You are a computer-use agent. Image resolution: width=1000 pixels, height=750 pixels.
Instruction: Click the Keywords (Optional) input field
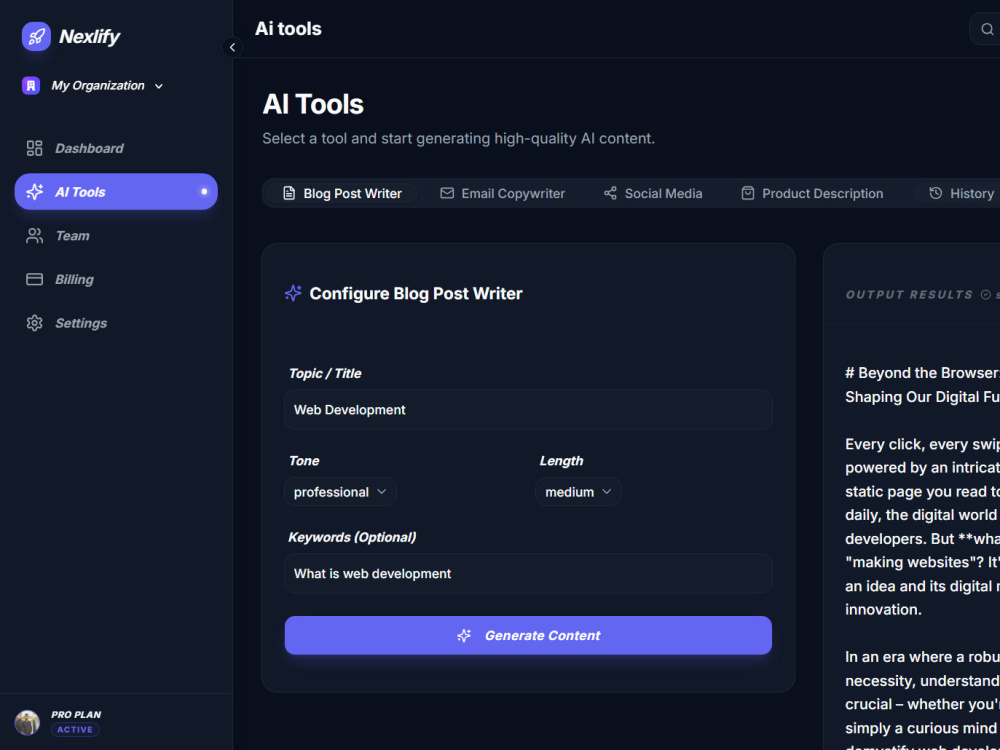tap(529, 573)
